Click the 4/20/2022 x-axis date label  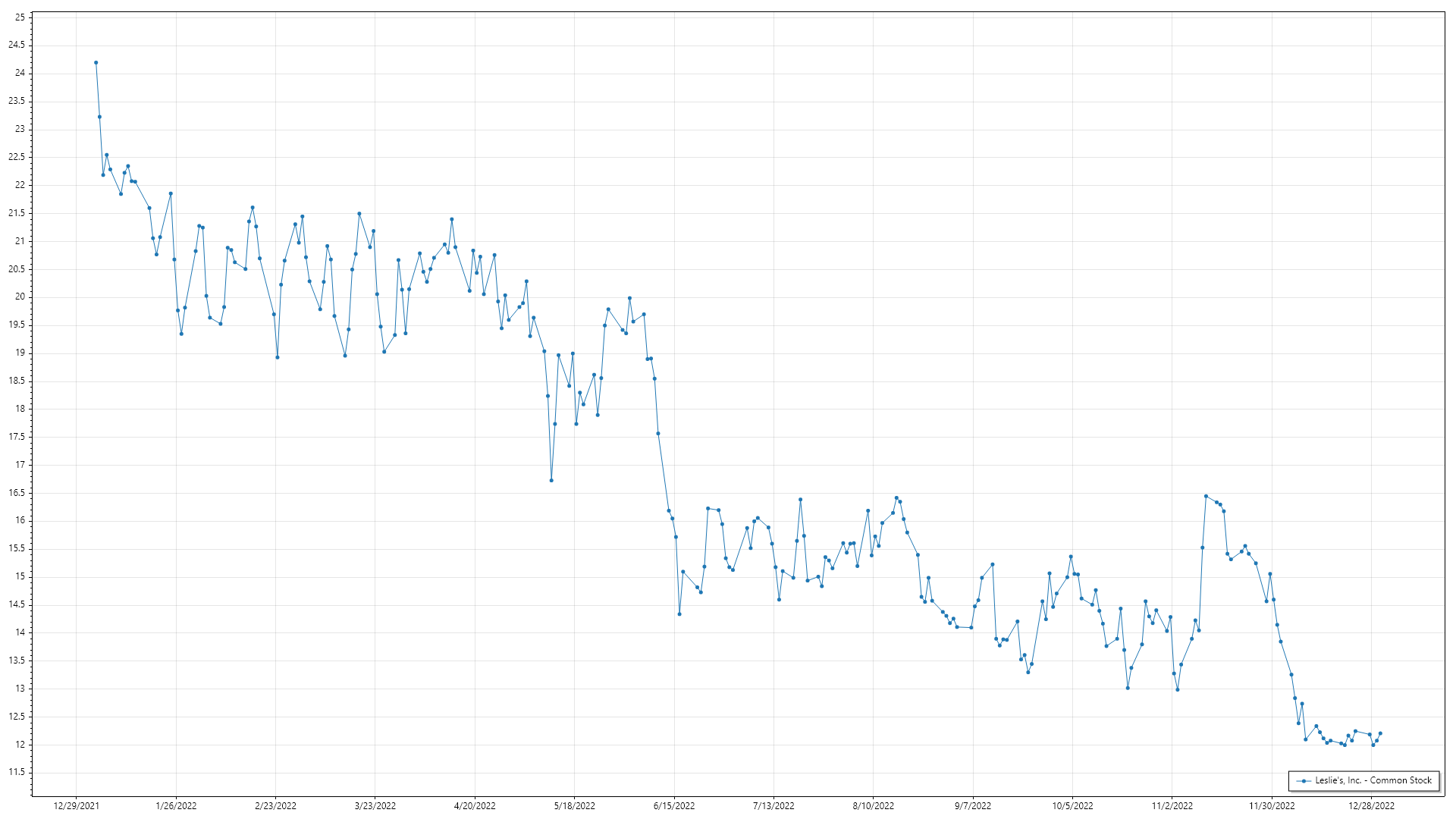pos(475,806)
